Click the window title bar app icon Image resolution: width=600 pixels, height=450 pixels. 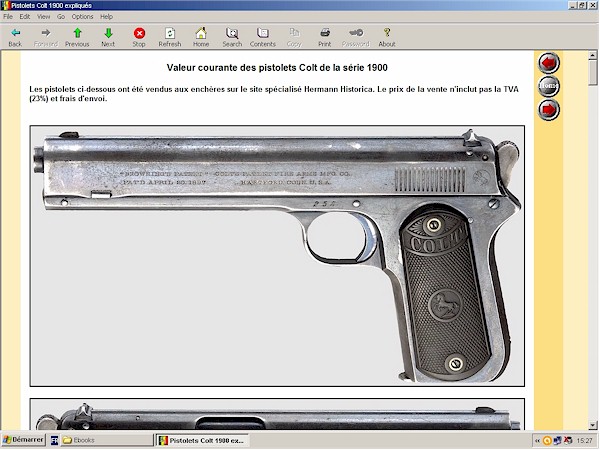pyautogui.click(x=5, y=5)
